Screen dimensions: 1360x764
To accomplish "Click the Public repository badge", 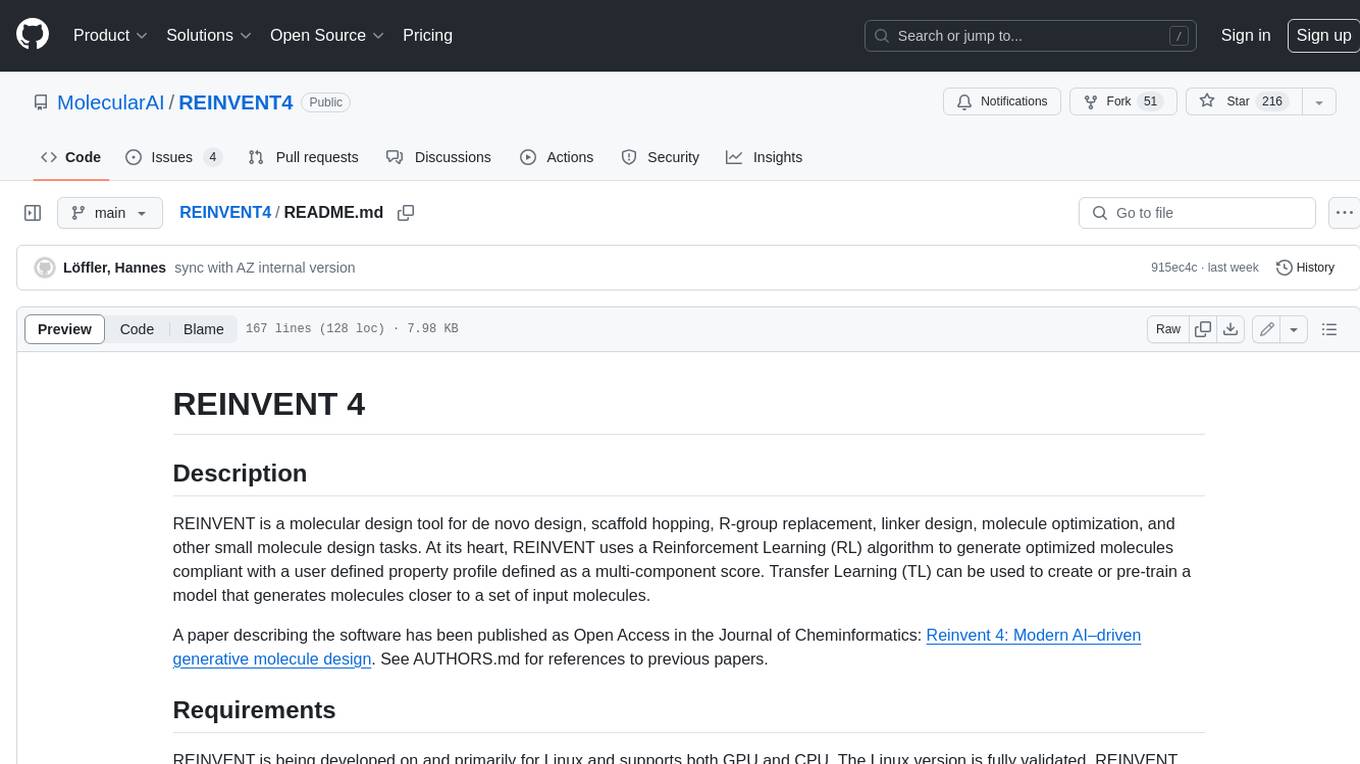I will coord(326,102).
